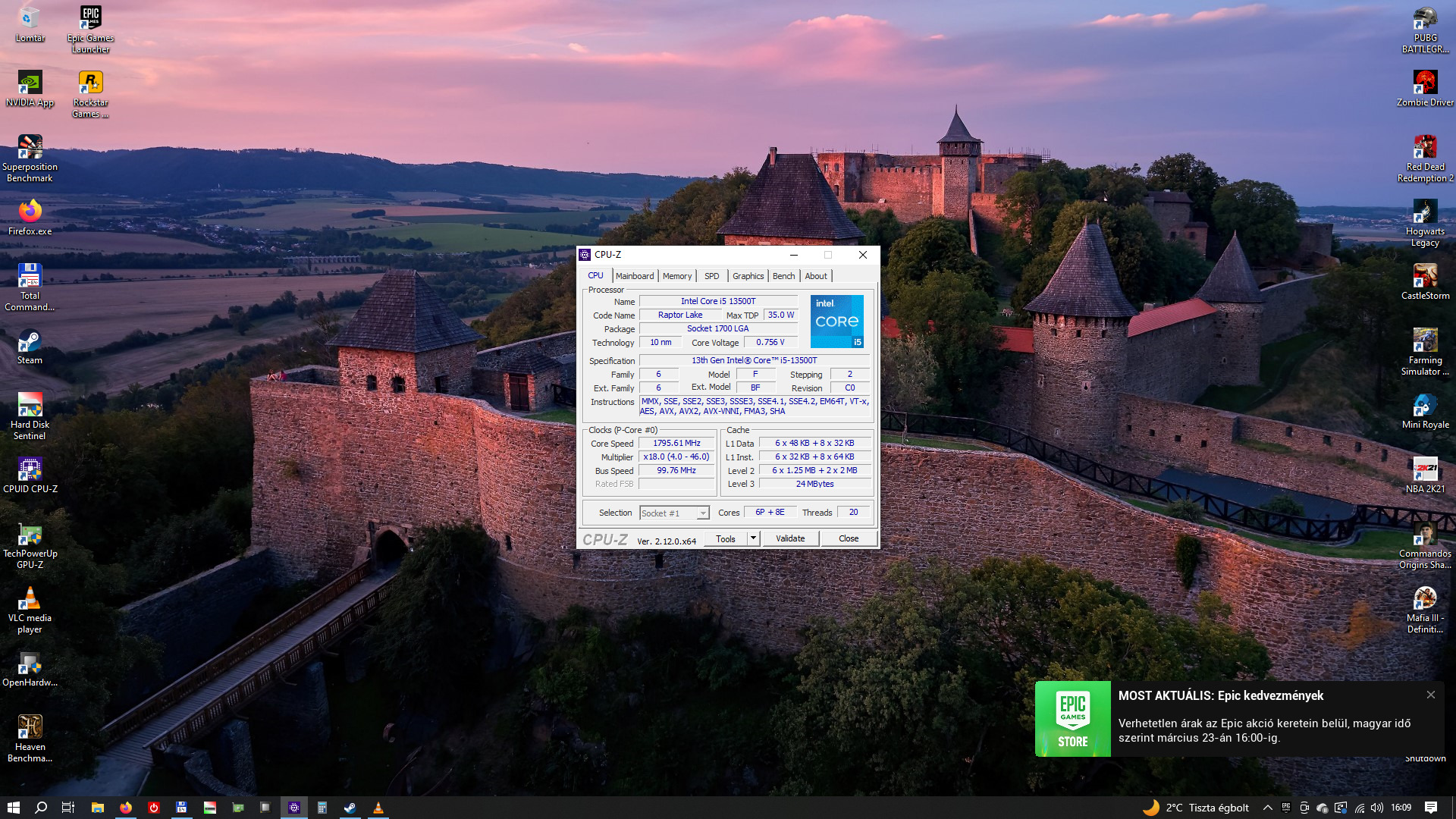The height and width of the screenshot is (819, 1456).
Task: Open Steam from the desktop shortcut
Action: click(x=30, y=342)
